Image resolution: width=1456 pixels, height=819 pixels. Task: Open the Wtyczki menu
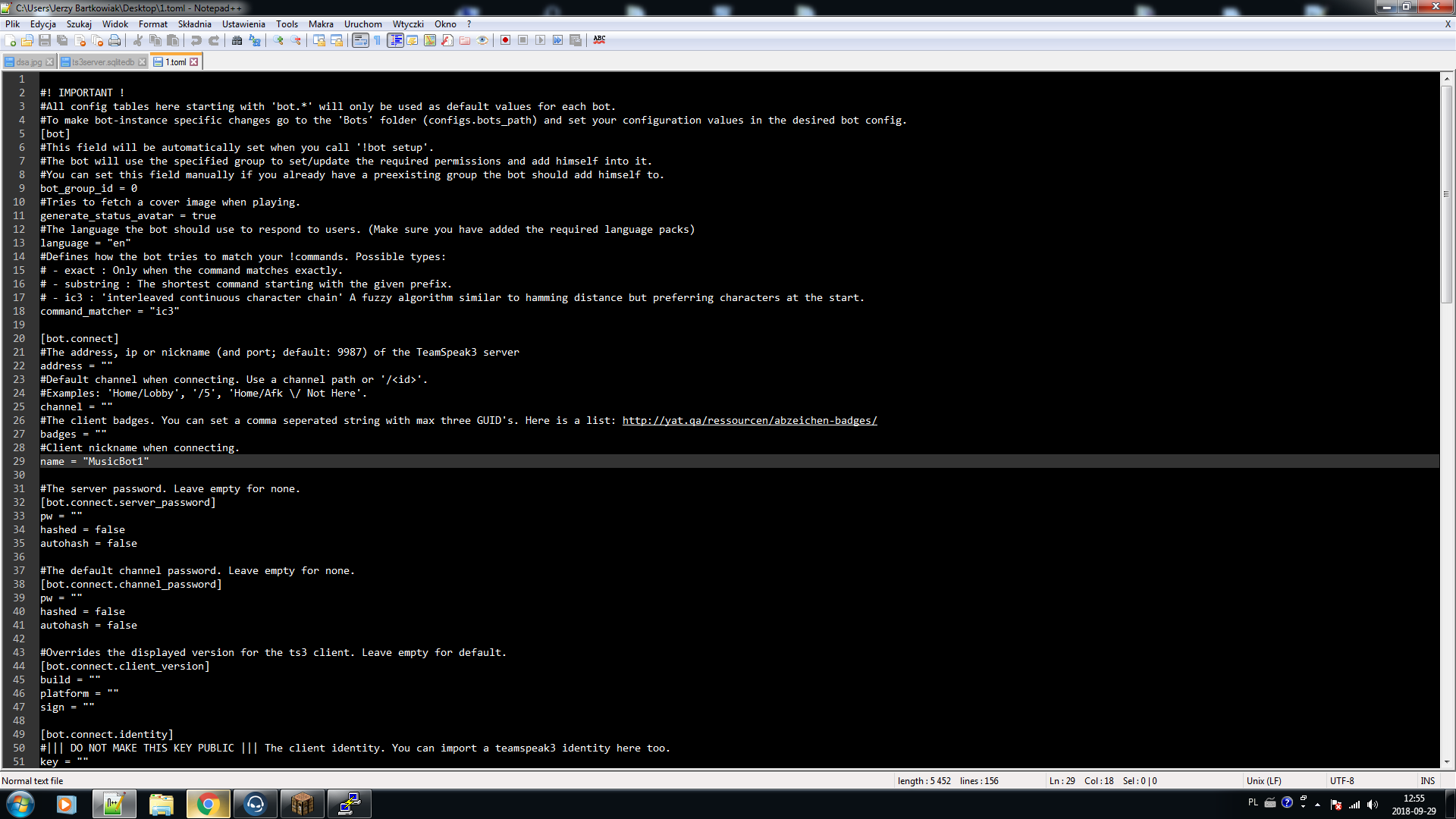pyautogui.click(x=408, y=24)
